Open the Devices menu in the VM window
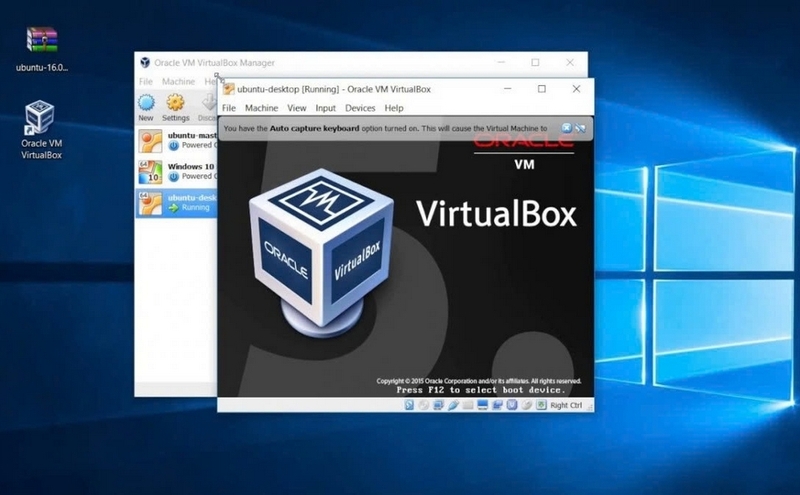Screen dimensions: 800x495 pos(360,108)
